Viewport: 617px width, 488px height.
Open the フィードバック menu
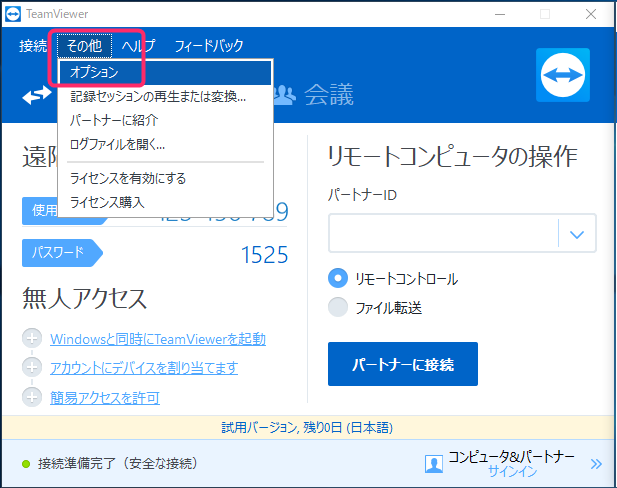[209, 46]
